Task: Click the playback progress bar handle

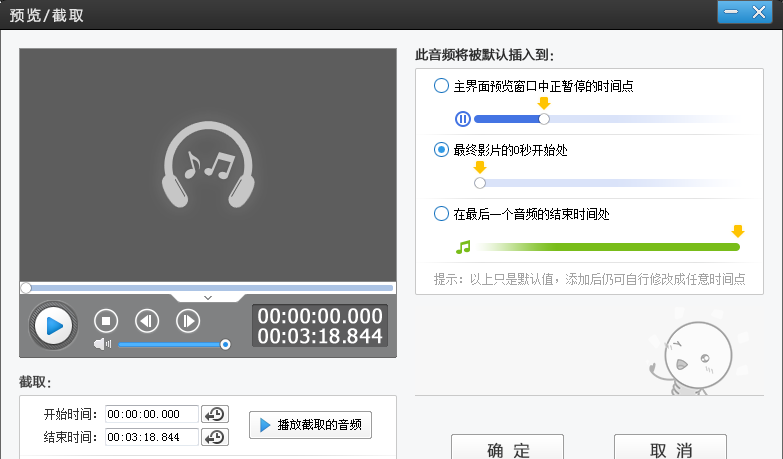Action: (26, 288)
